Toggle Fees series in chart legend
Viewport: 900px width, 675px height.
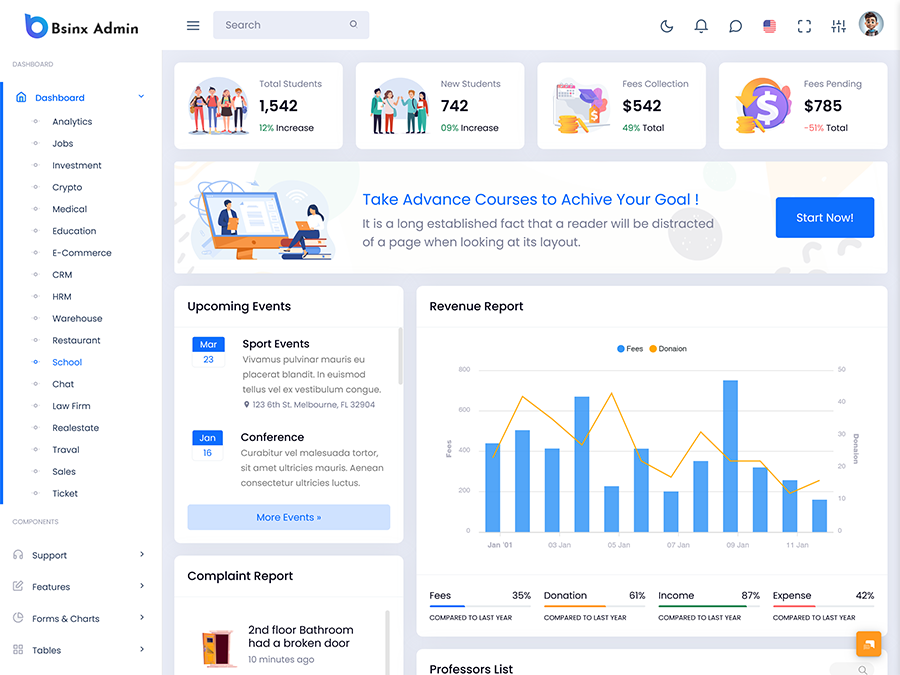coord(630,349)
